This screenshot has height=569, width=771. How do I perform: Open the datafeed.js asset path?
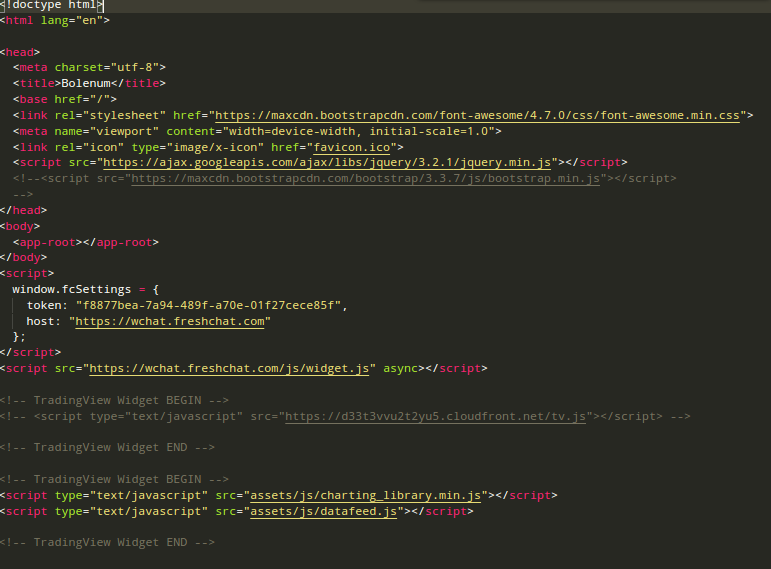tap(324, 511)
